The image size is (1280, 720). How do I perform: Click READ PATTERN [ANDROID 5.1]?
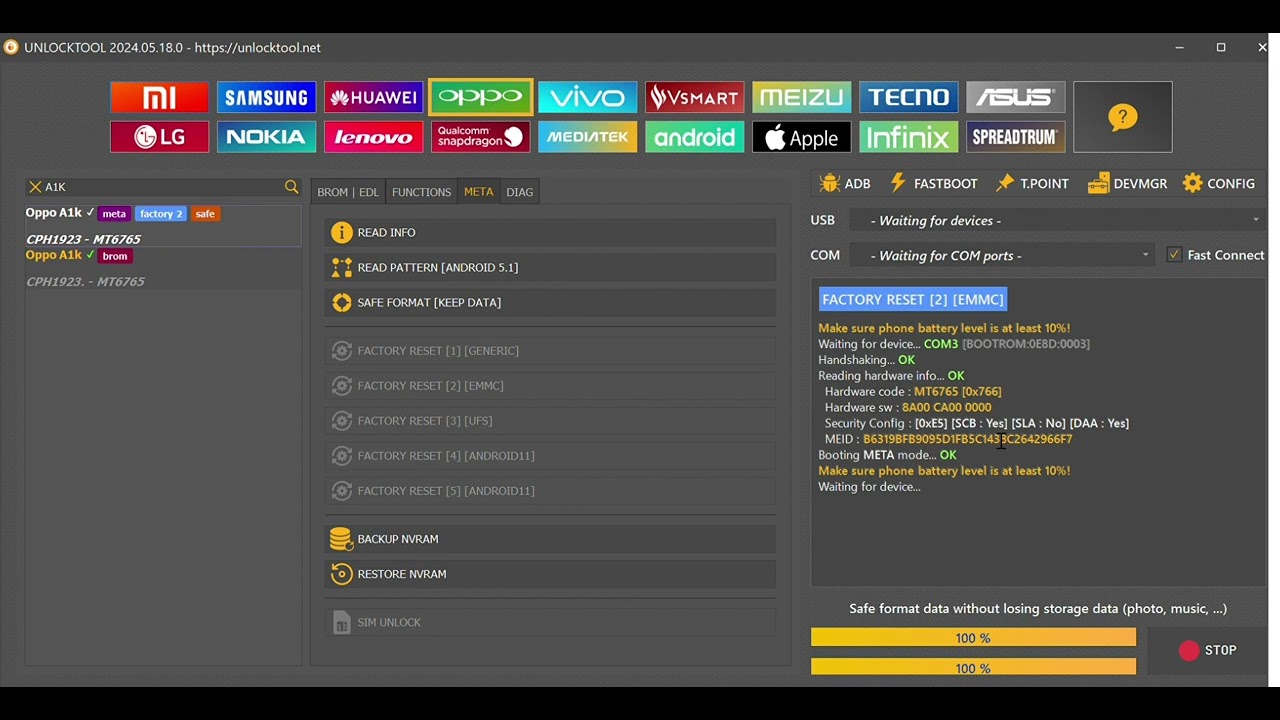point(550,268)
